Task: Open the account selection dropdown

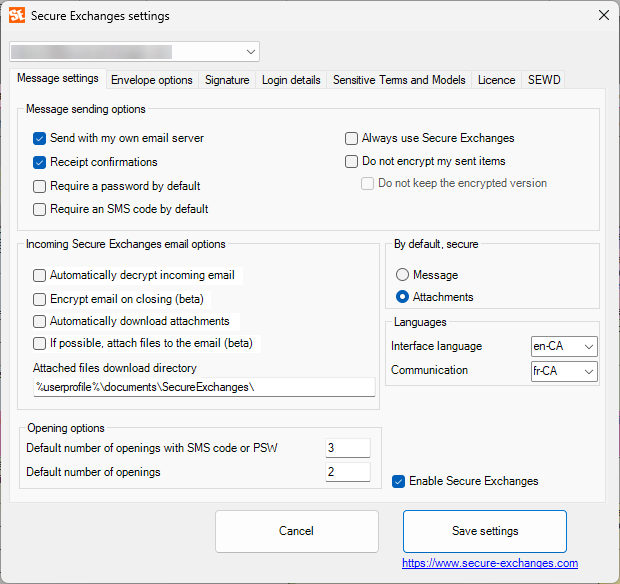Action: pyautogui.click(x=249, y=51)
